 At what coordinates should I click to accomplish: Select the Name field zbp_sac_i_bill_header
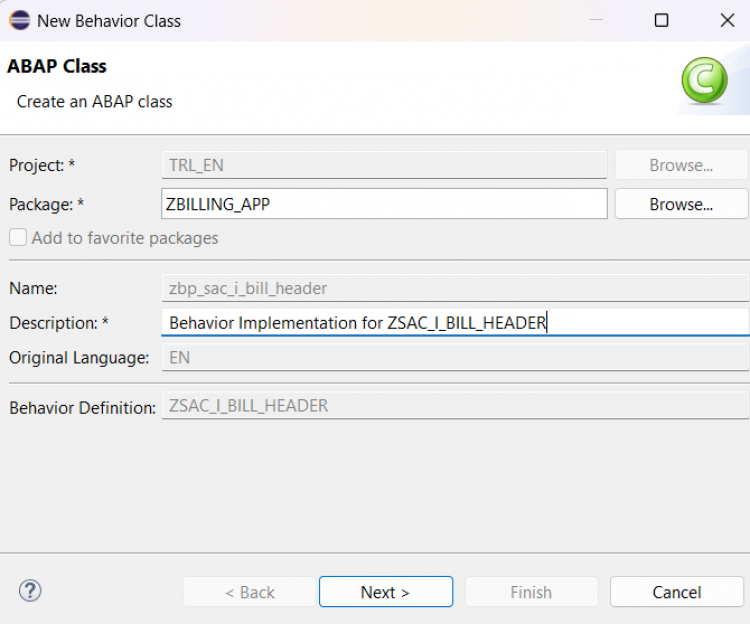coord(454,288)
